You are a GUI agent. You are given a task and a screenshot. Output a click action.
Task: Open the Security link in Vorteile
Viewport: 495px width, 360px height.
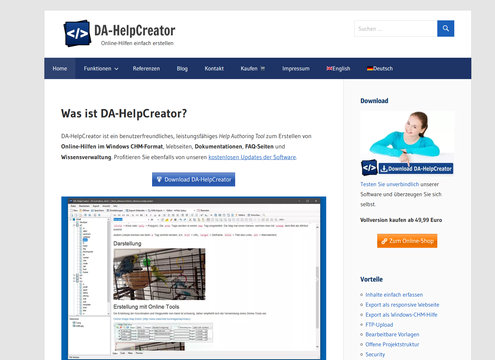(x=375, y=354)
